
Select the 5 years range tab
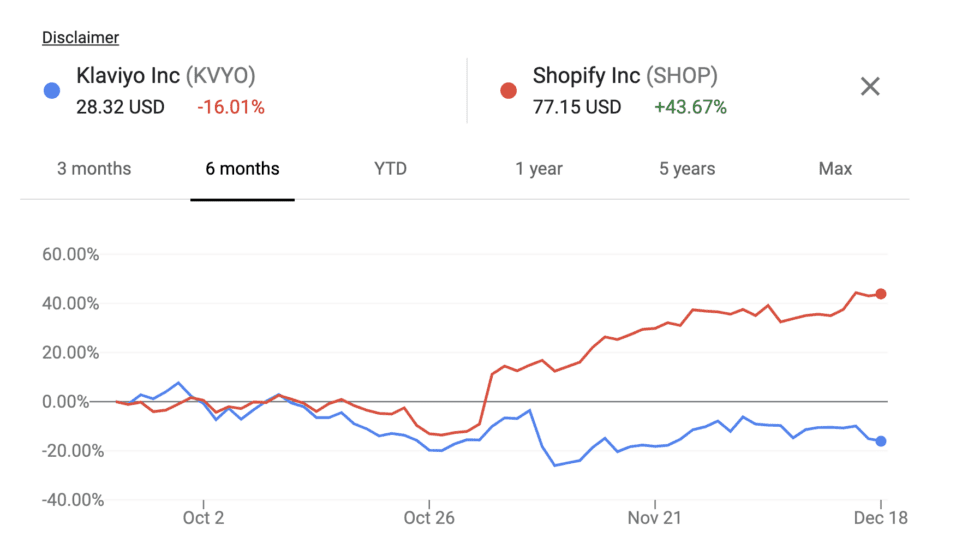[687, 169]
